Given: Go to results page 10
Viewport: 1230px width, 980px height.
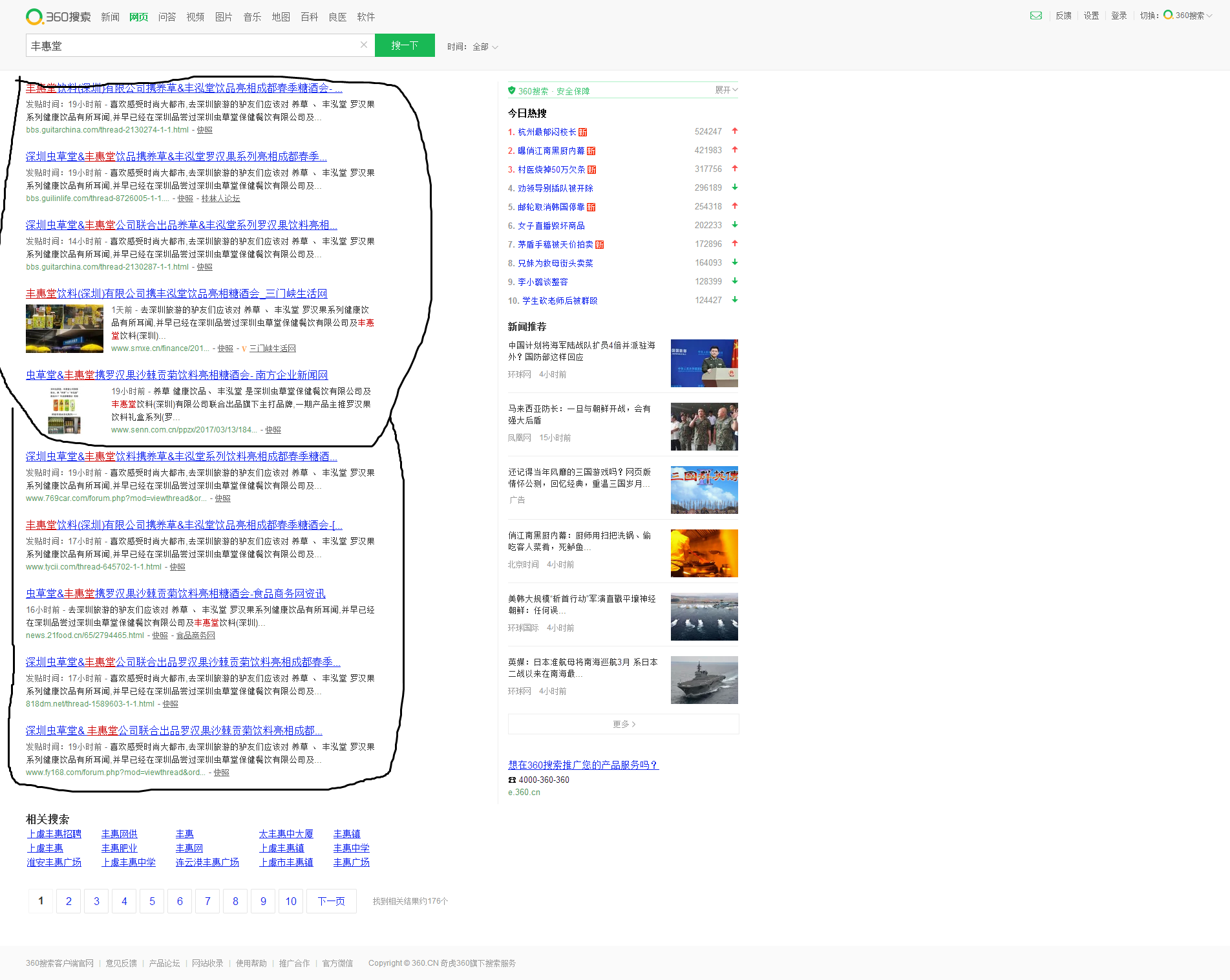Looking at the screenshot, I should pos(291,901).
